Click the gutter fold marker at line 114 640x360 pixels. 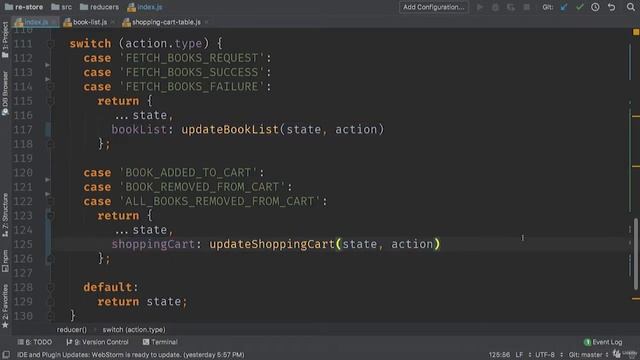(51, 87)
